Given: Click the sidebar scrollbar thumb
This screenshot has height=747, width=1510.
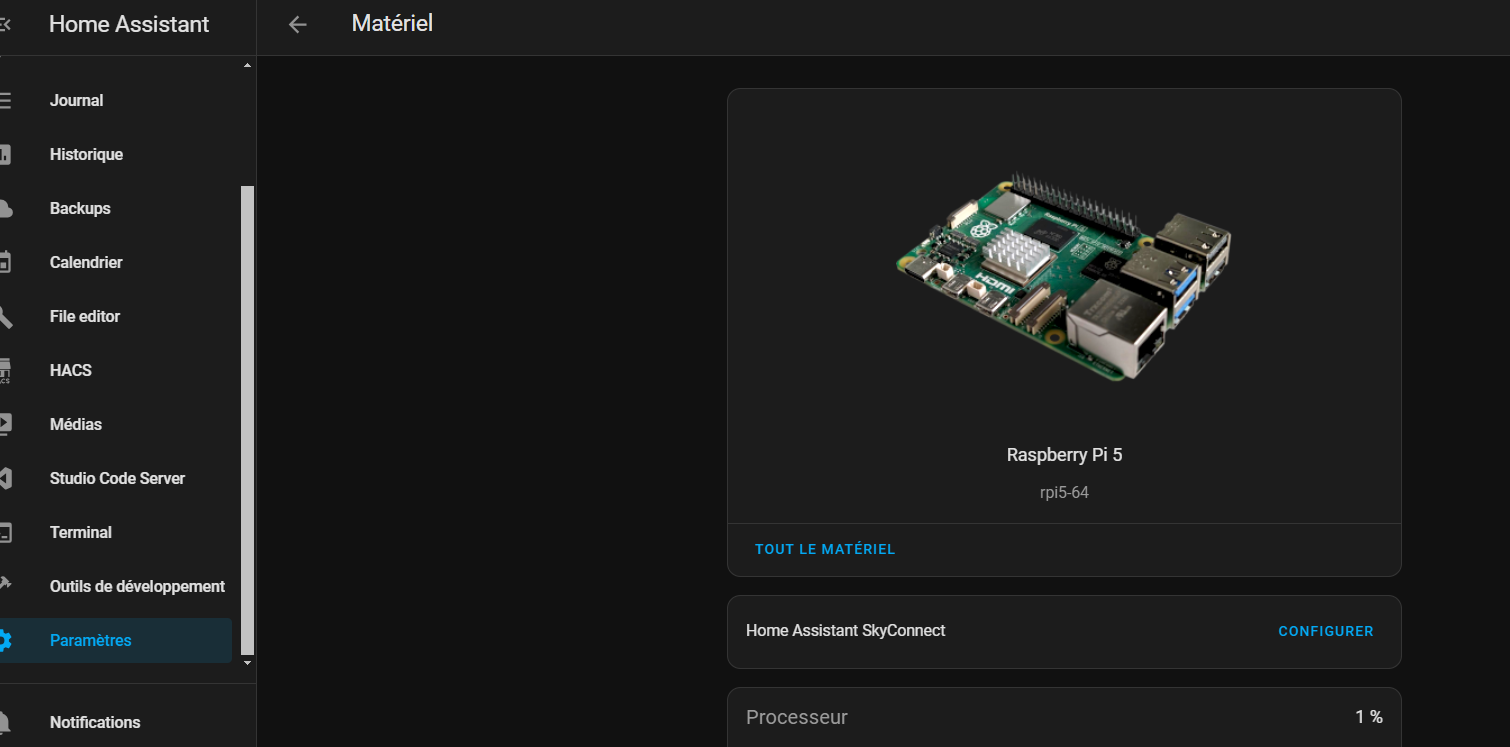Looking at the screenshot, I should (x=247, y=420).
